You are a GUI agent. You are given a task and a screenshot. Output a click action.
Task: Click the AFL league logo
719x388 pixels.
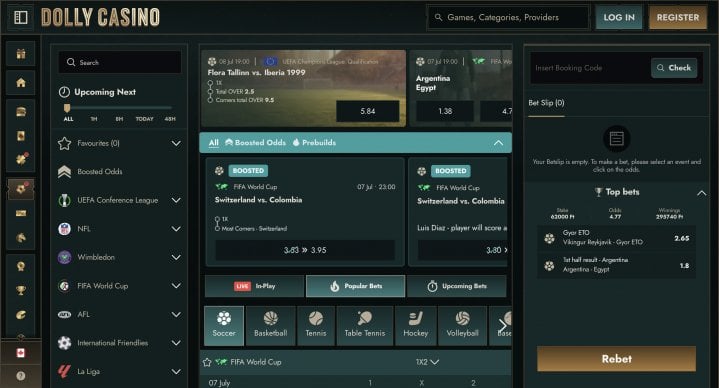65,314
